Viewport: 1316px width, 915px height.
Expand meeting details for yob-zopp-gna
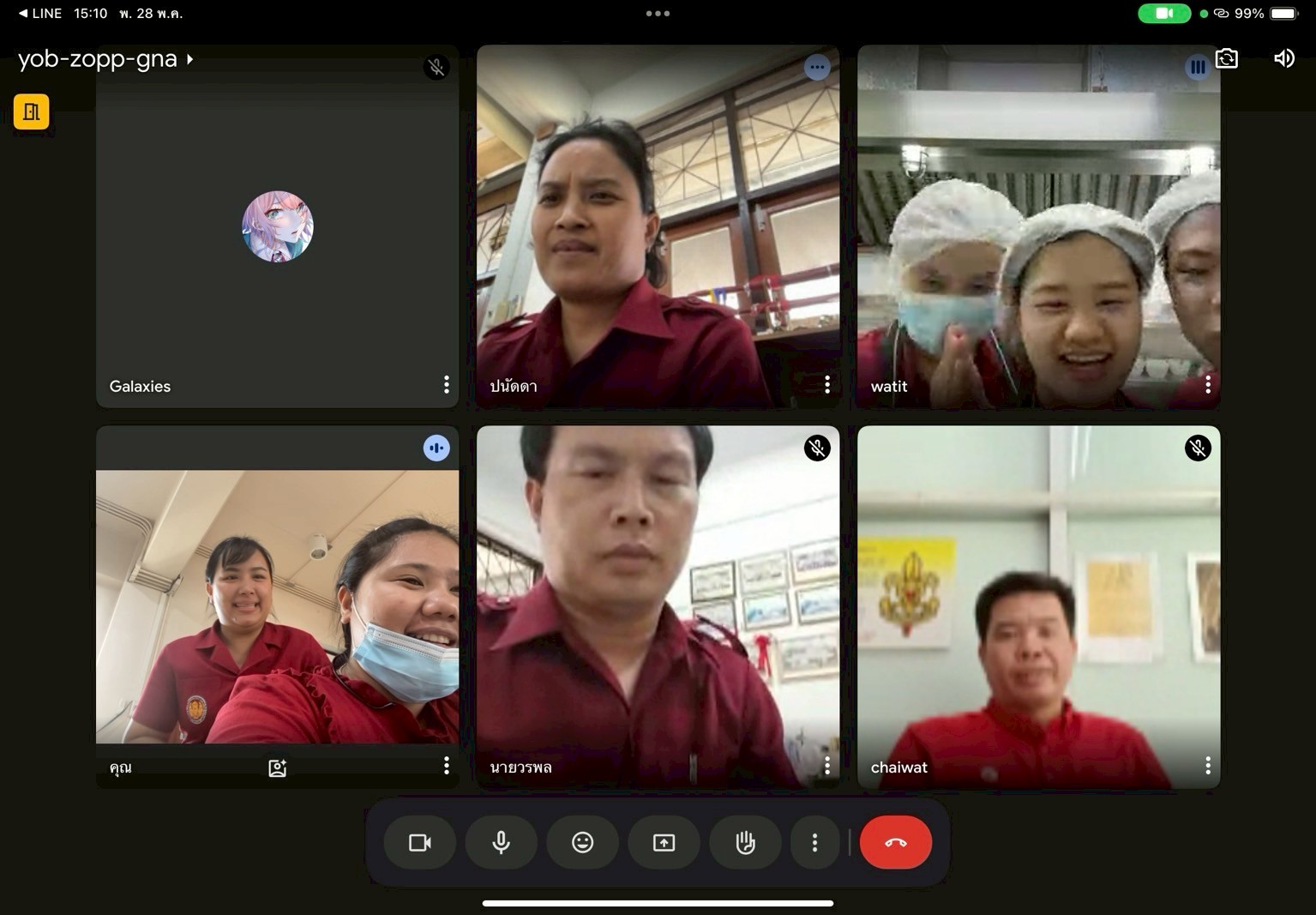pyautogui.click(x=105, y=59)
